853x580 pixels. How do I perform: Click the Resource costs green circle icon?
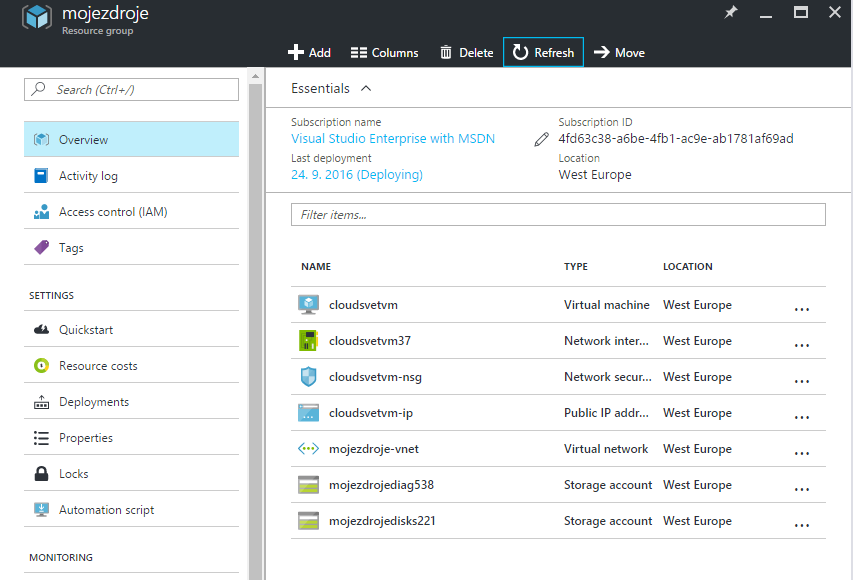point(41,365)
